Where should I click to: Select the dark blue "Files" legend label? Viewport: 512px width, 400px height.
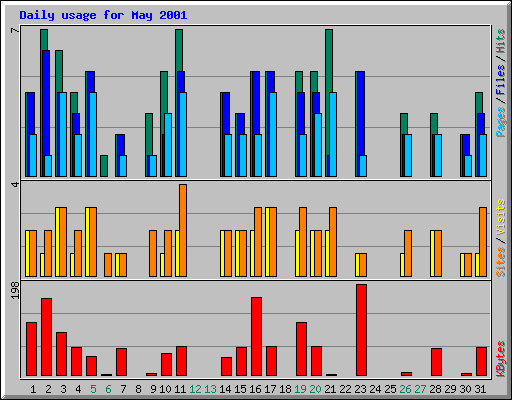coord(500,79)
